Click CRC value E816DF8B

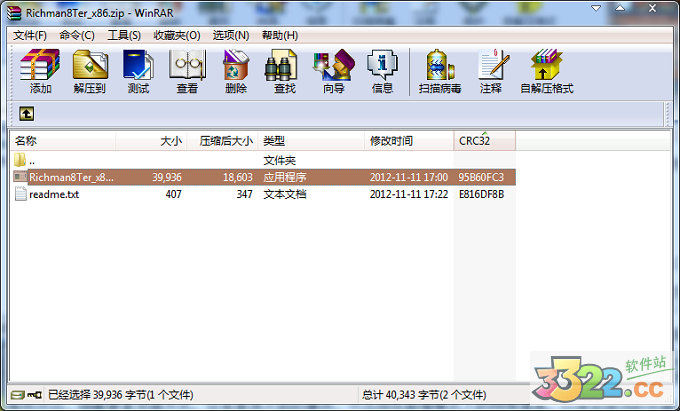click(481, 194)
